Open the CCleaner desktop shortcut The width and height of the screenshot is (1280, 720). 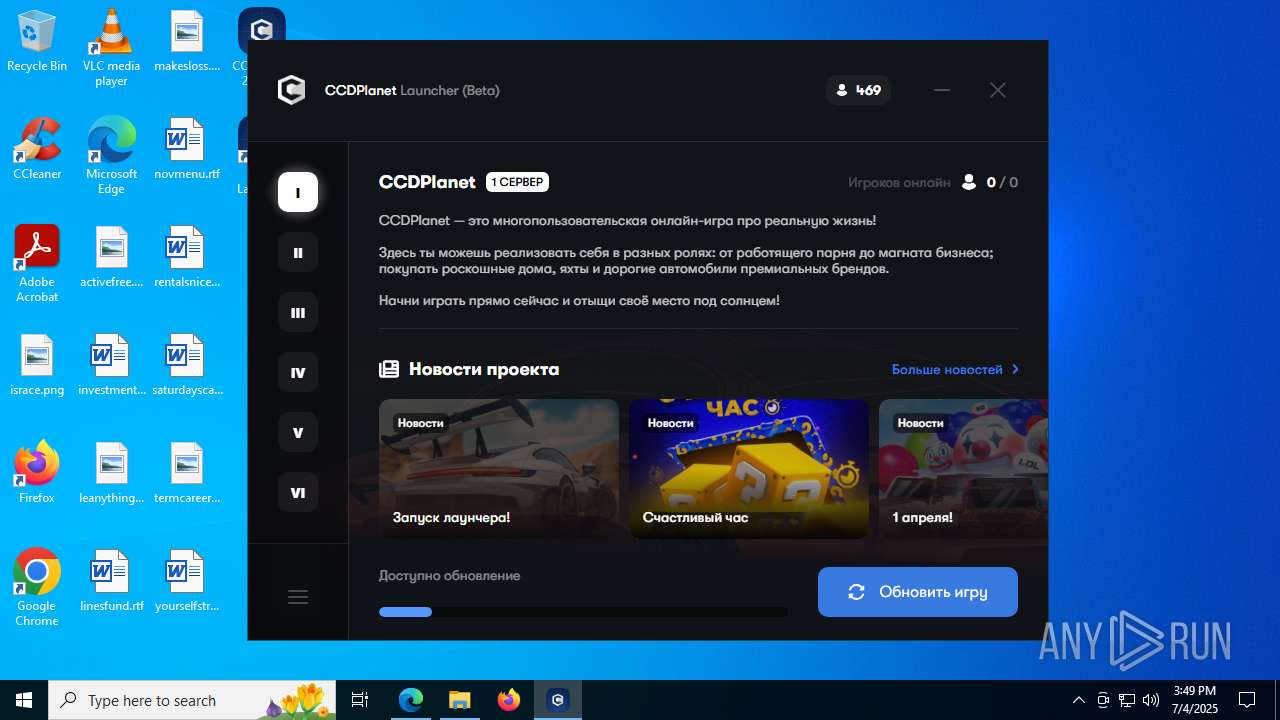(37, 149)
